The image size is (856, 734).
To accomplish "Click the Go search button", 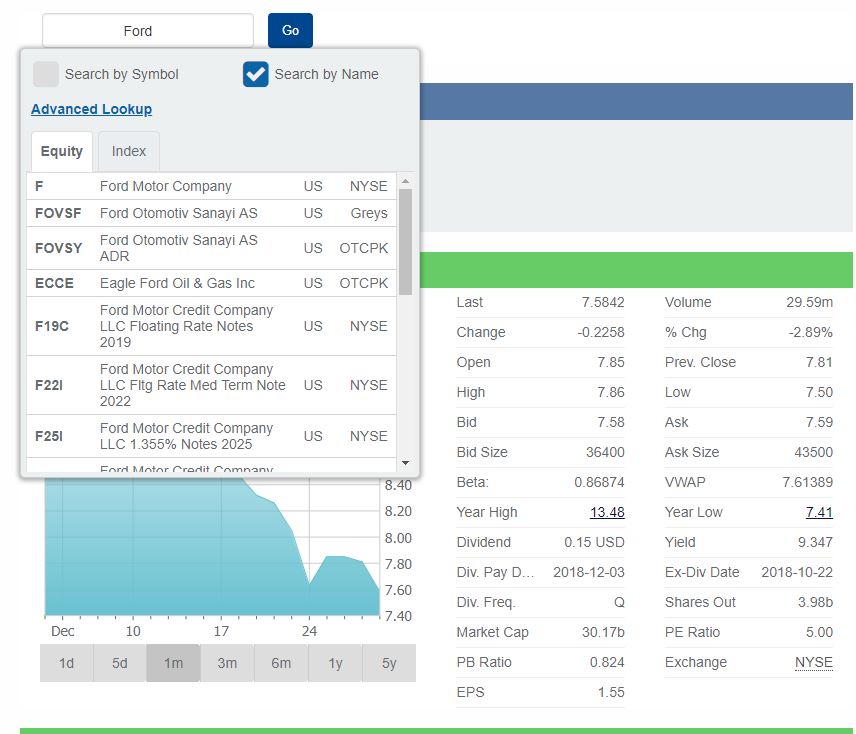I will click(x=290, y=31).
